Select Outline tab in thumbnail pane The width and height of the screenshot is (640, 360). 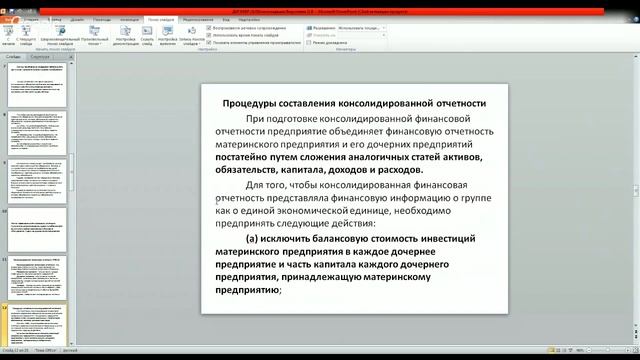pos(40,57)
